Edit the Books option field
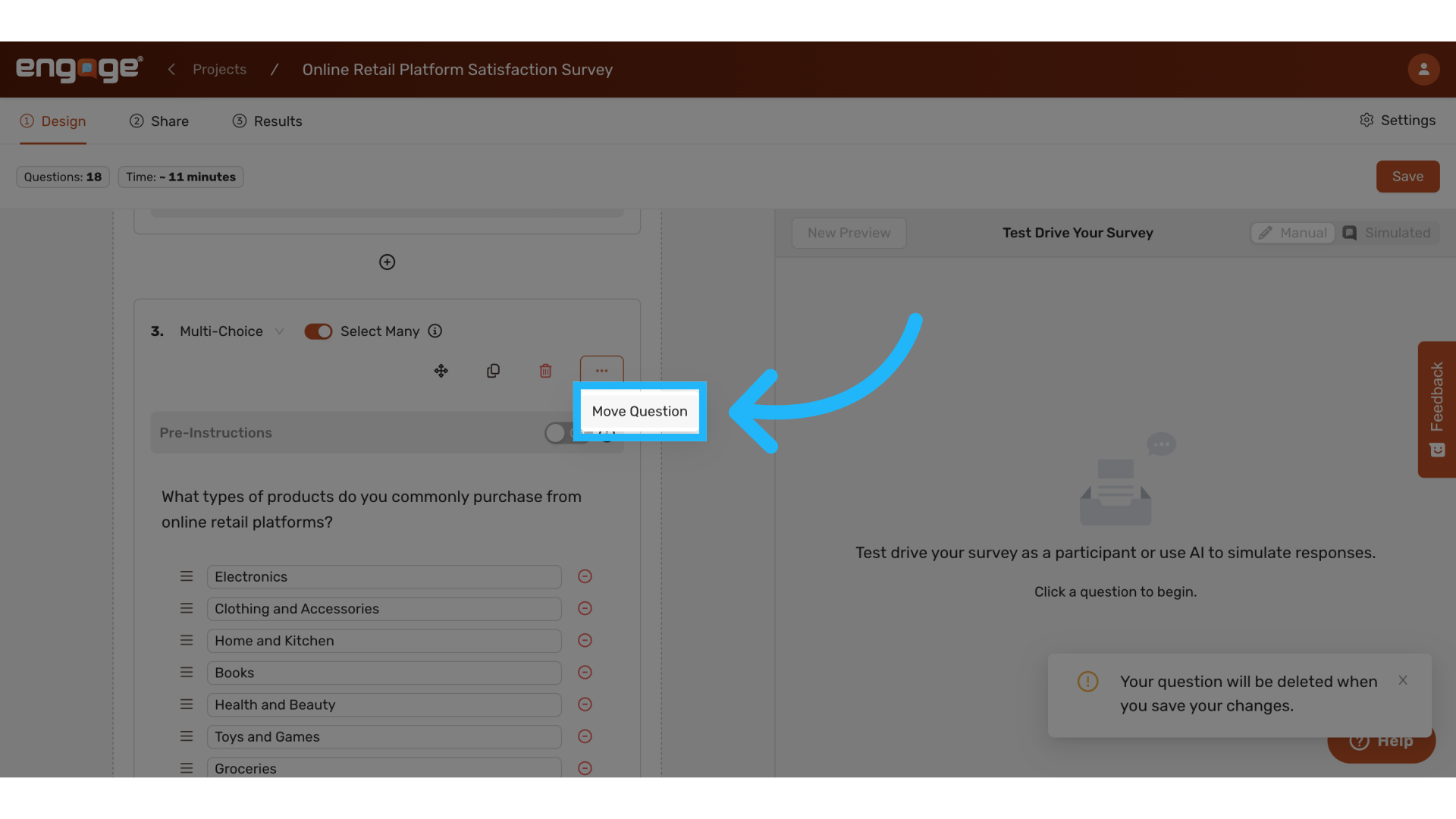The height and width of the screenshot is (819, 1456). pos(384,672)
